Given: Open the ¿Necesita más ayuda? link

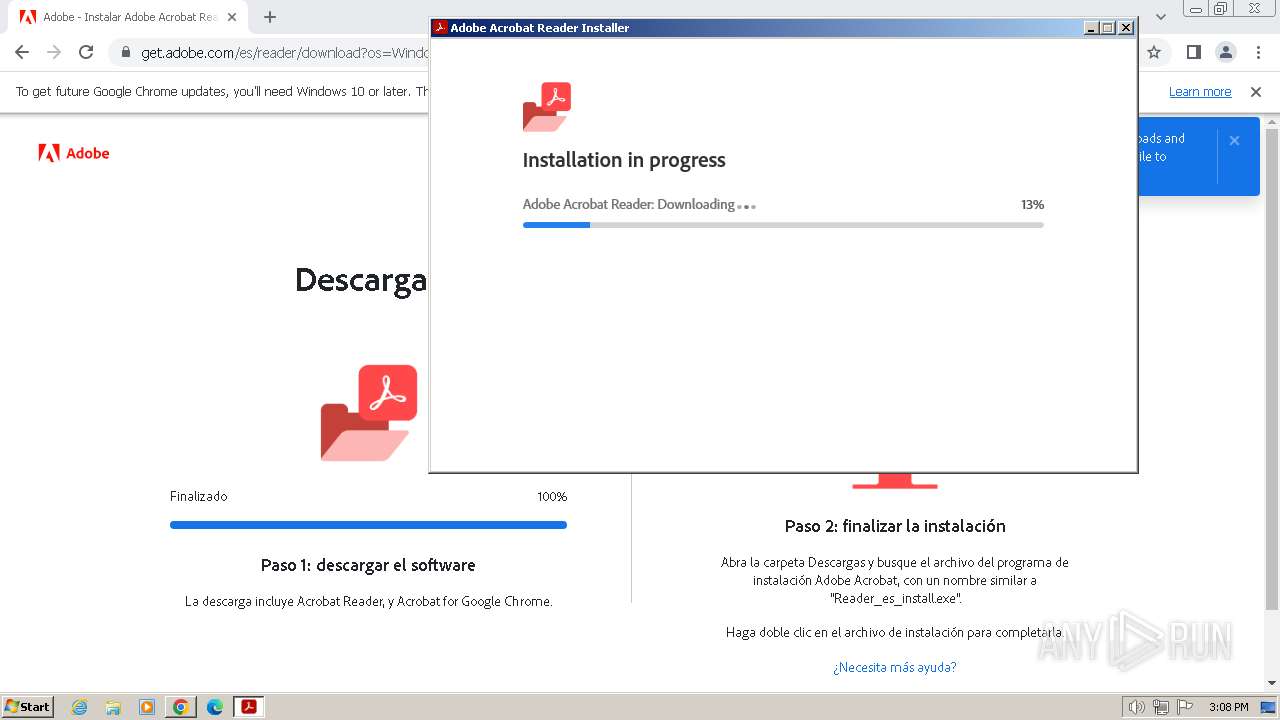Looking at the screenshot, I should click(895, 667).
